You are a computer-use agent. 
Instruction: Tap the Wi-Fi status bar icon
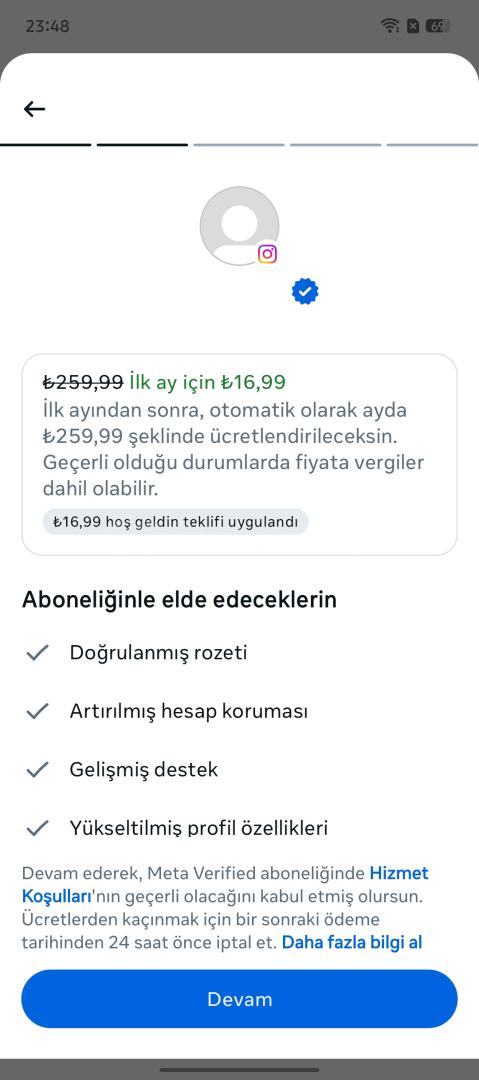pos(390,26)
